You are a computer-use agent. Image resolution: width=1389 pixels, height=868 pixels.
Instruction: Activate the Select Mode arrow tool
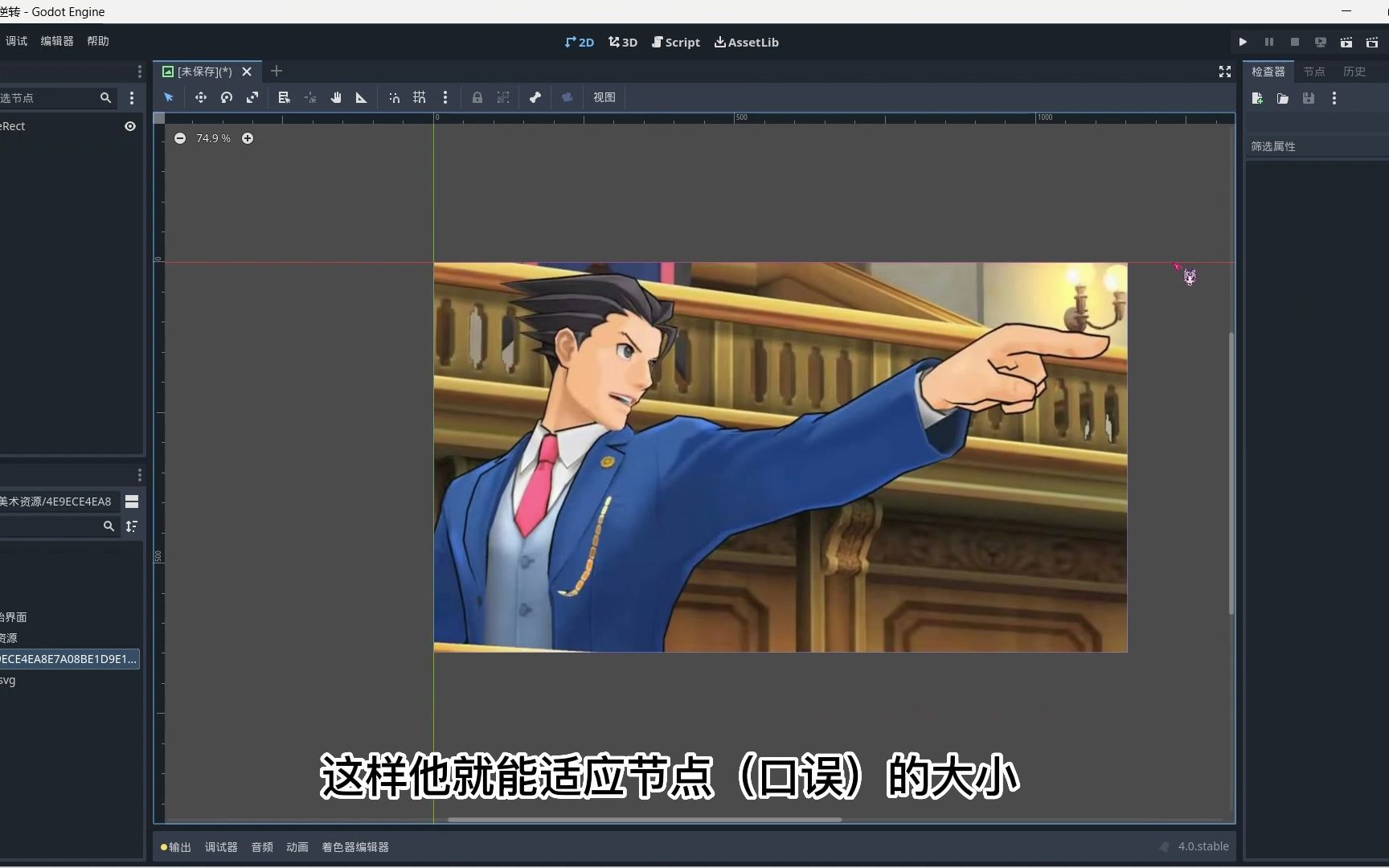[169, 97]
